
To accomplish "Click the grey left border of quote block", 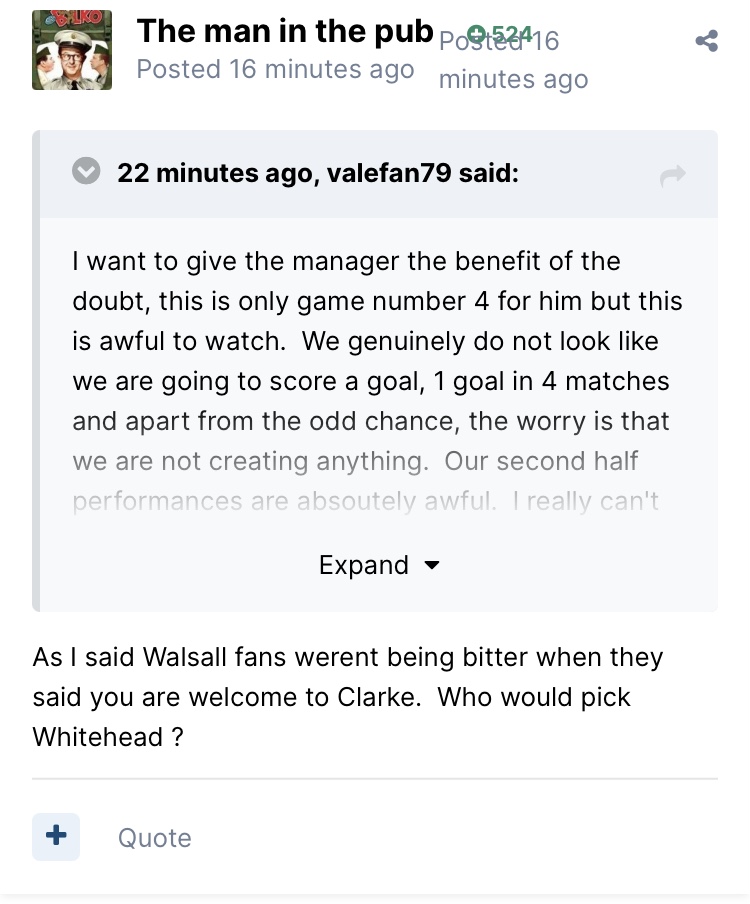I will (36, 400).
